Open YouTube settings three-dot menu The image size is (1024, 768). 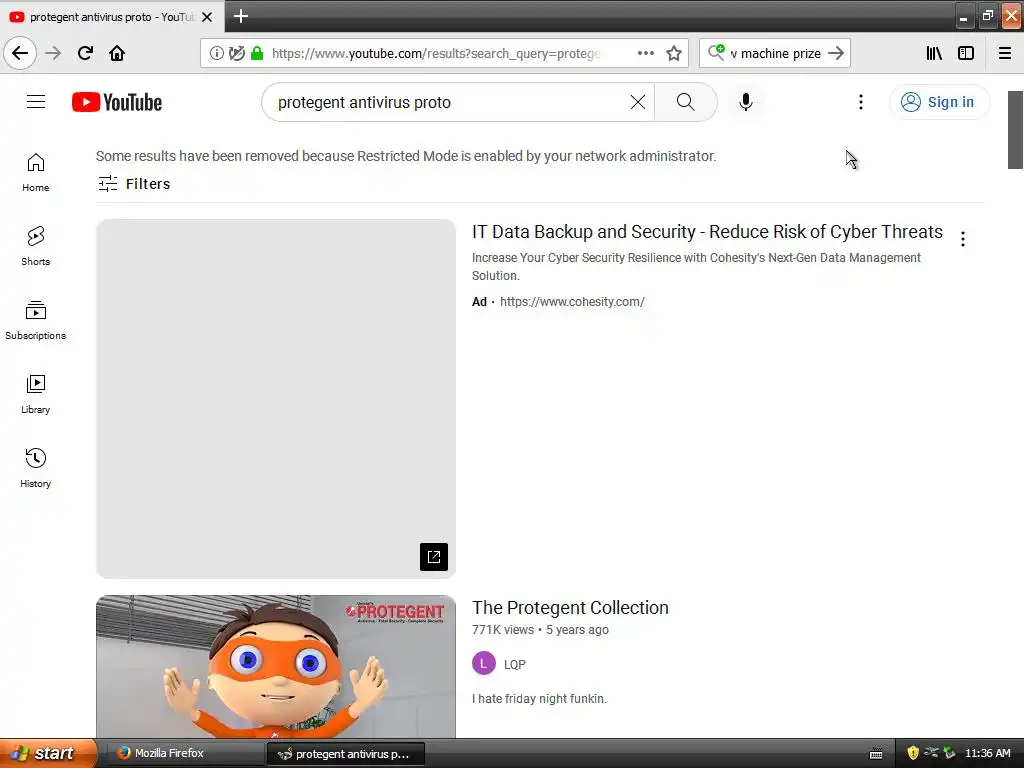point(861,102)
